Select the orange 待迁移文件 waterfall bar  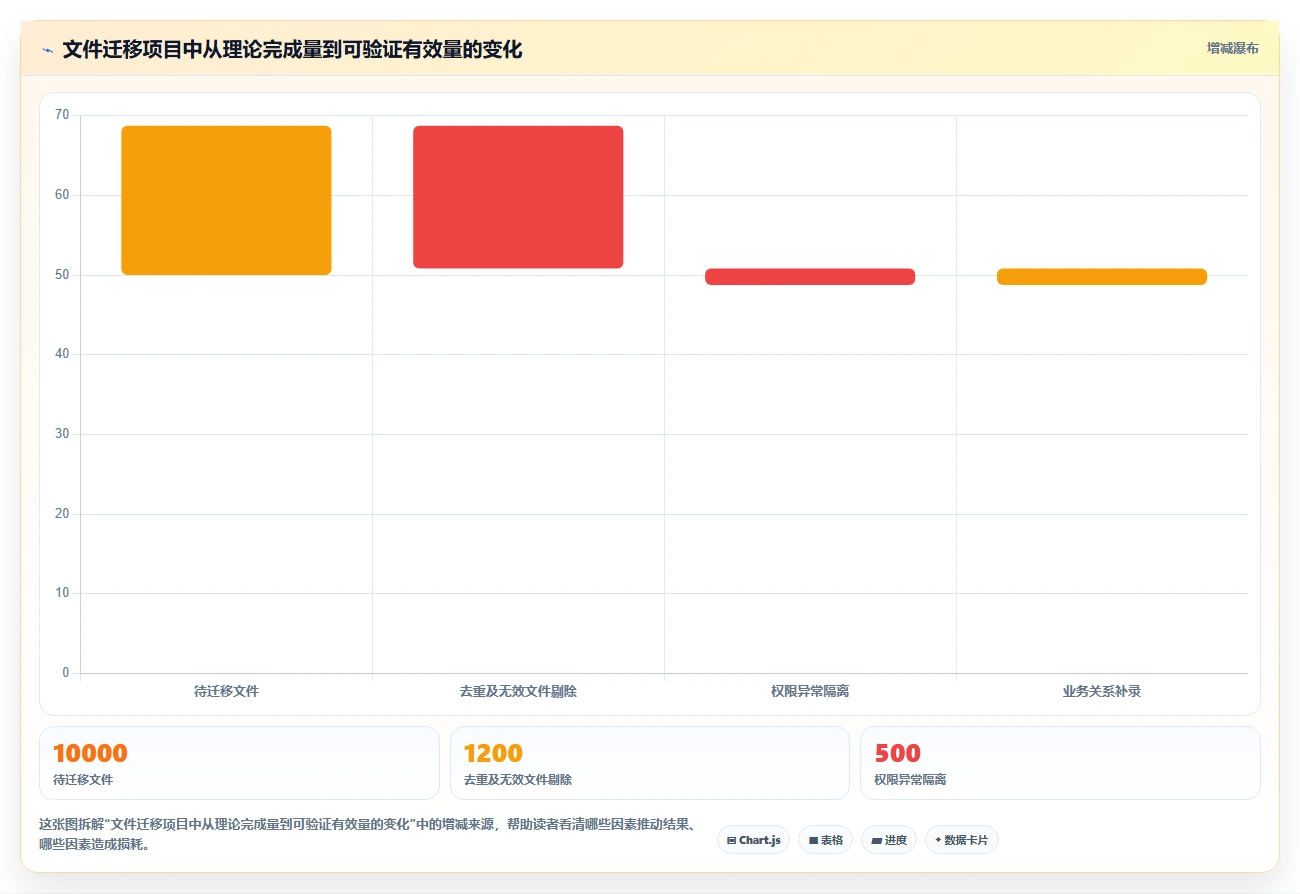point(226,200)
